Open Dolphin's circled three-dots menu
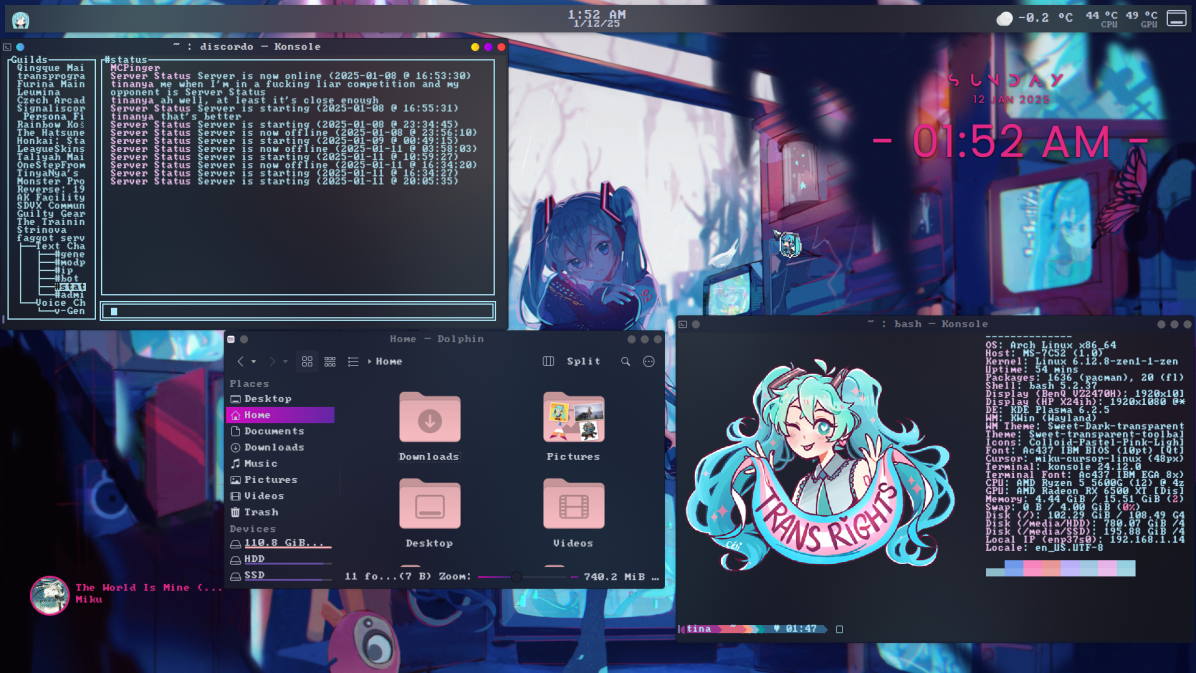The image size is (1196, 673). (649, 362)
